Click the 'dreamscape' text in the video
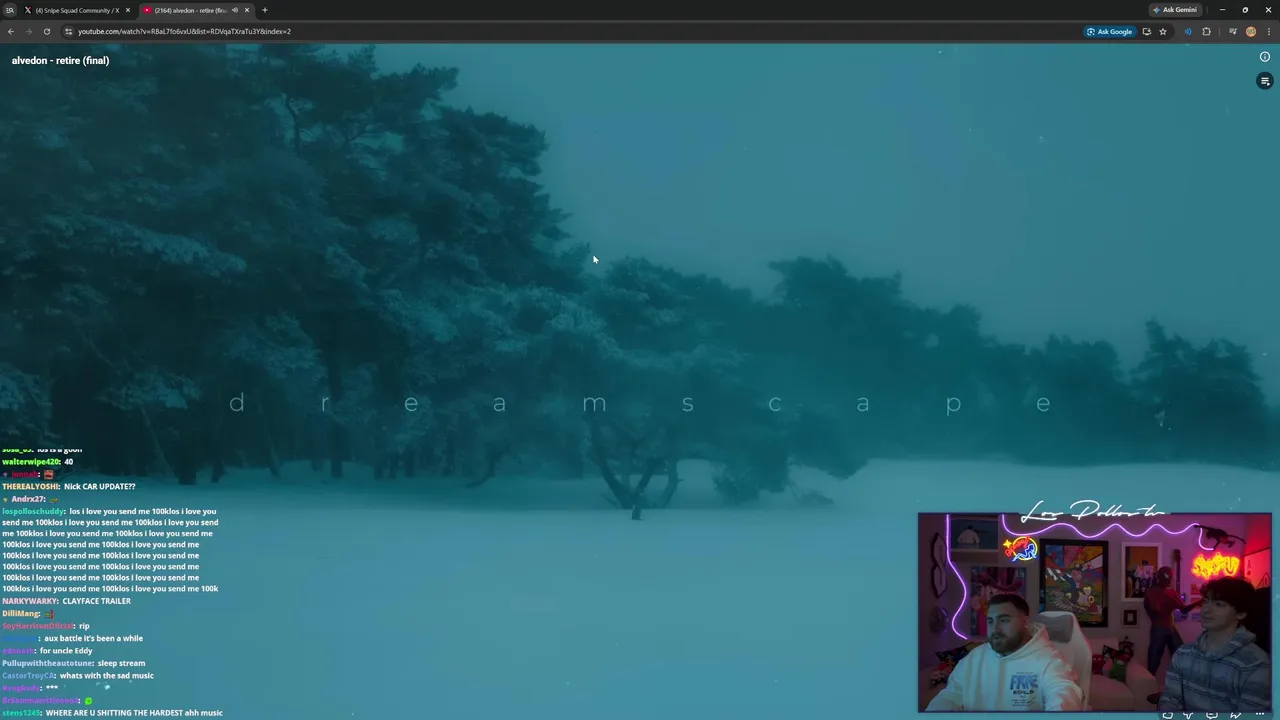The image size is (1280, 720). 640,404
